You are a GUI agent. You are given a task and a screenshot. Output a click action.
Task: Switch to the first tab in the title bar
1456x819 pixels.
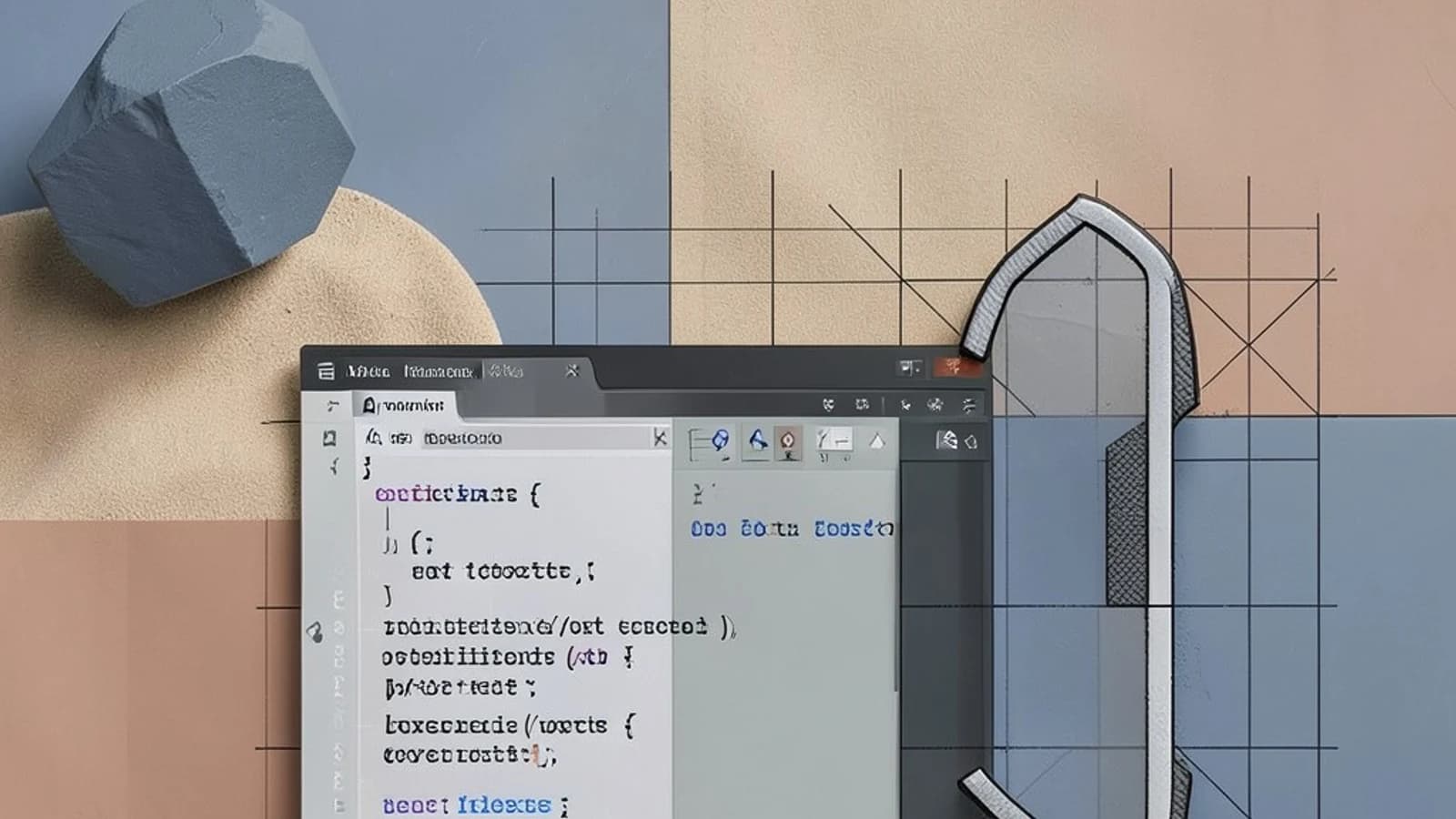tap(368, 371)
